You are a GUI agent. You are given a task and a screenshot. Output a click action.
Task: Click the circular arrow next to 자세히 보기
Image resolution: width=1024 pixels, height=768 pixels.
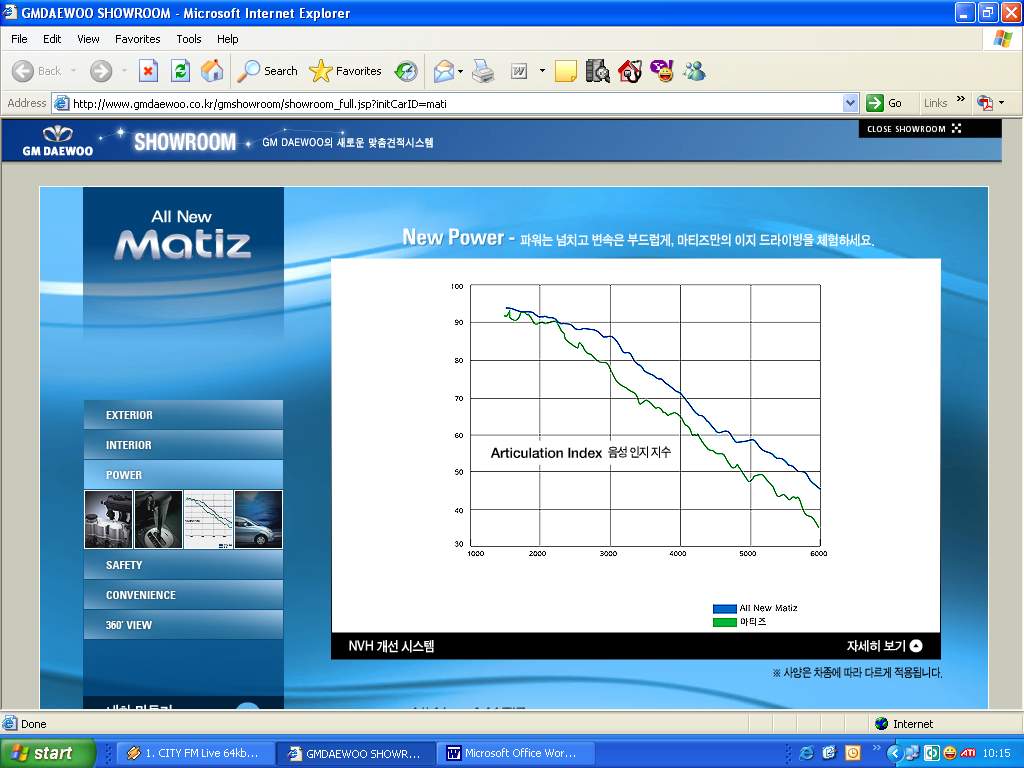[916, 646]
